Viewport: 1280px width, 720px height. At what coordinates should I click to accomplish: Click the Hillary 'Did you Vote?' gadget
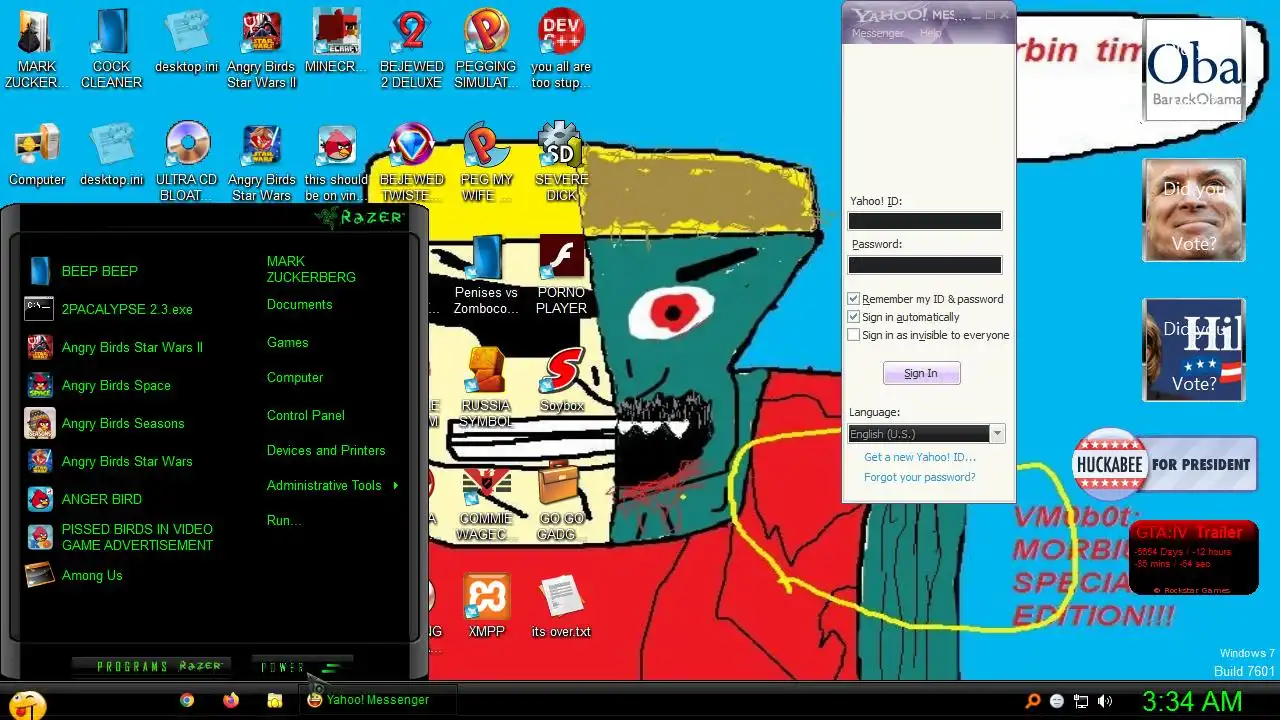[x=1194, y=350]
